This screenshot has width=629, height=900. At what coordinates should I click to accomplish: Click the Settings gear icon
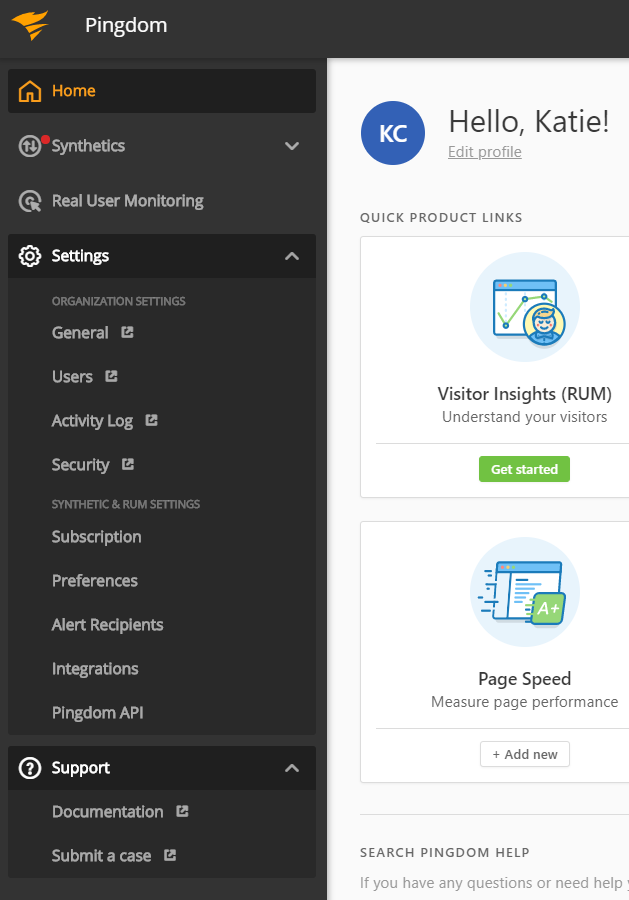pos(30,256)
